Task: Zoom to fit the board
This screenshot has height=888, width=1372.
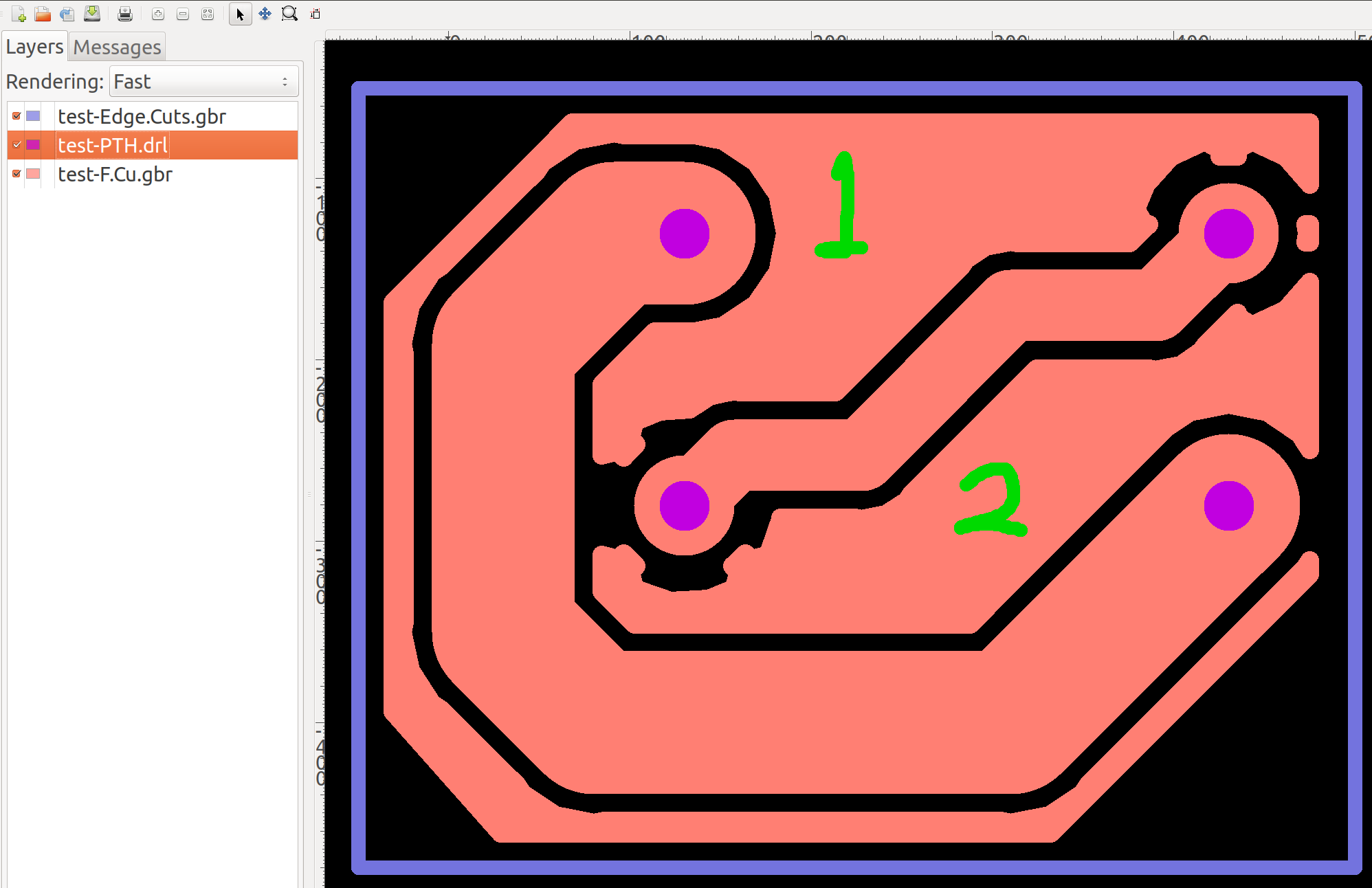Action: [207, 14]
